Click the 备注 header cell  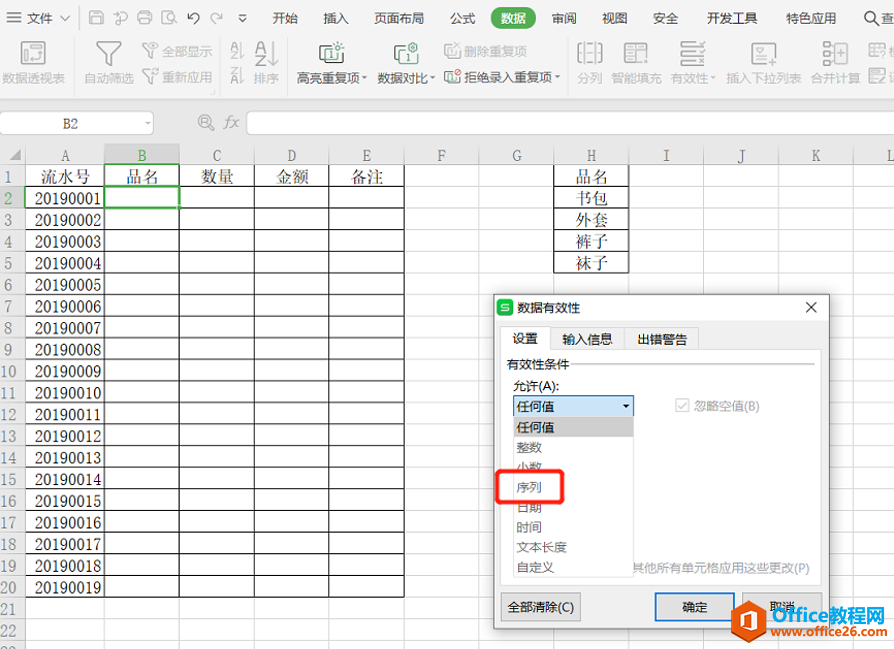[367, 176]
